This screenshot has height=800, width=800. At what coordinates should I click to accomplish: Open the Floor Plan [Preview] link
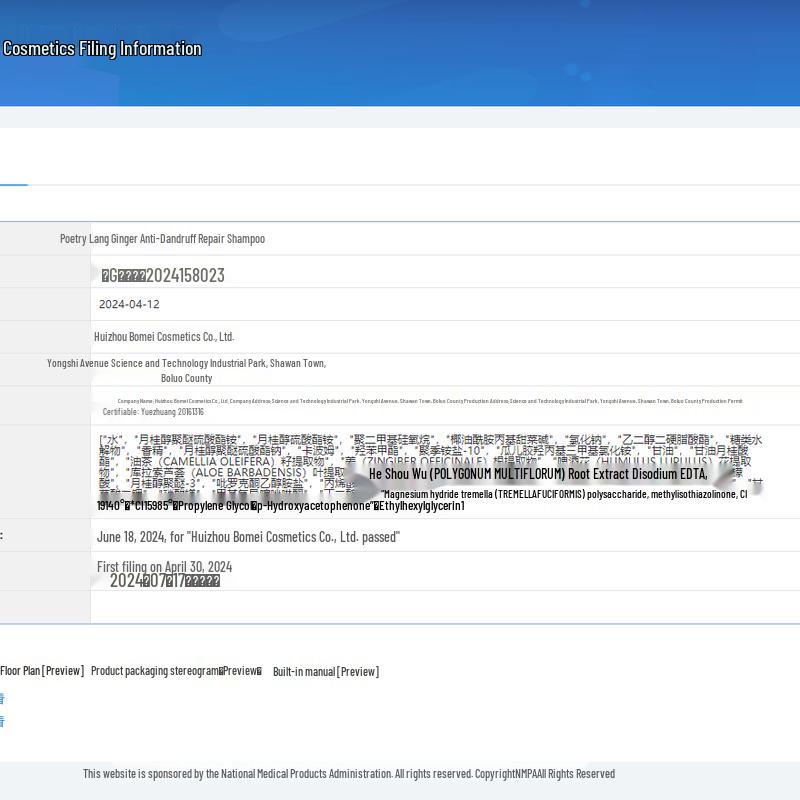[42, 670]
